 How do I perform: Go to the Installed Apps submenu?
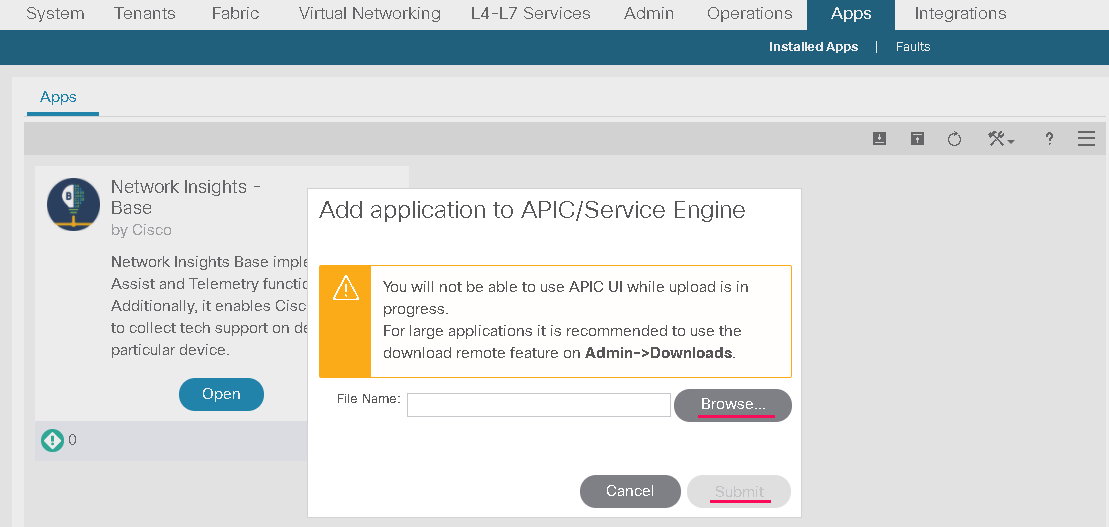(x=813, y=47)
